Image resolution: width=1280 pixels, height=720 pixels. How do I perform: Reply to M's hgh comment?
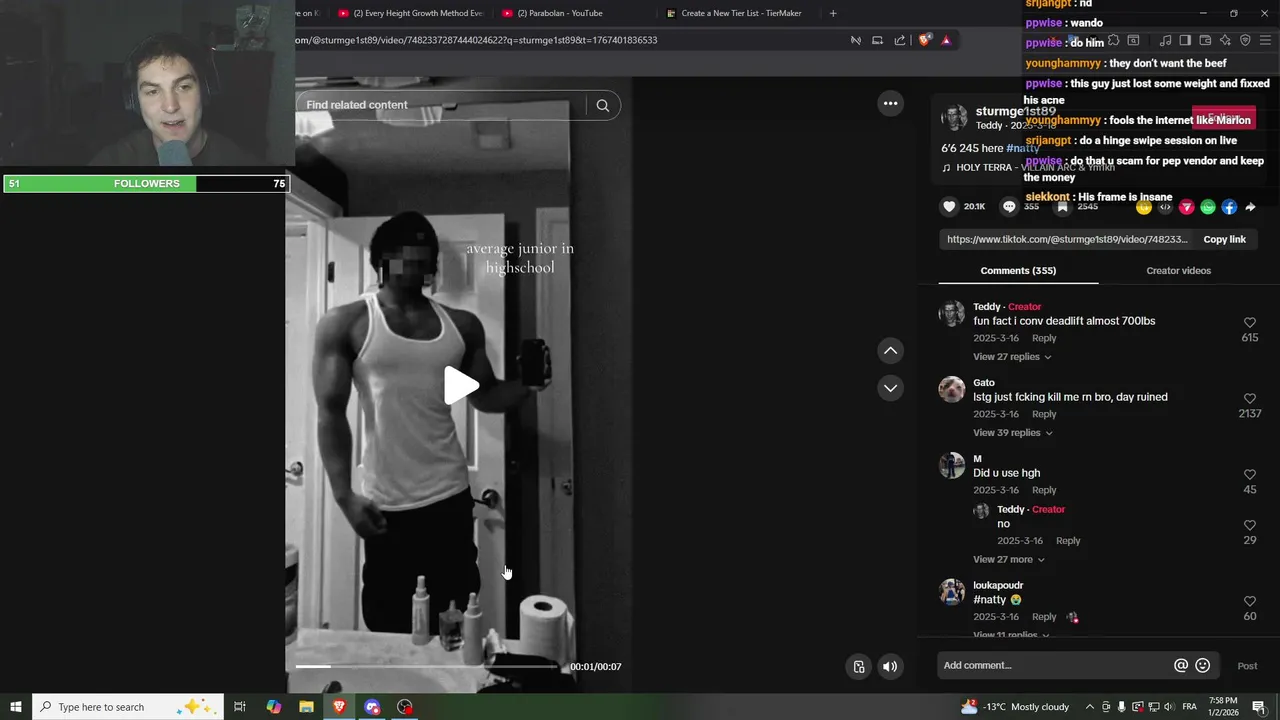point(1044,490)
